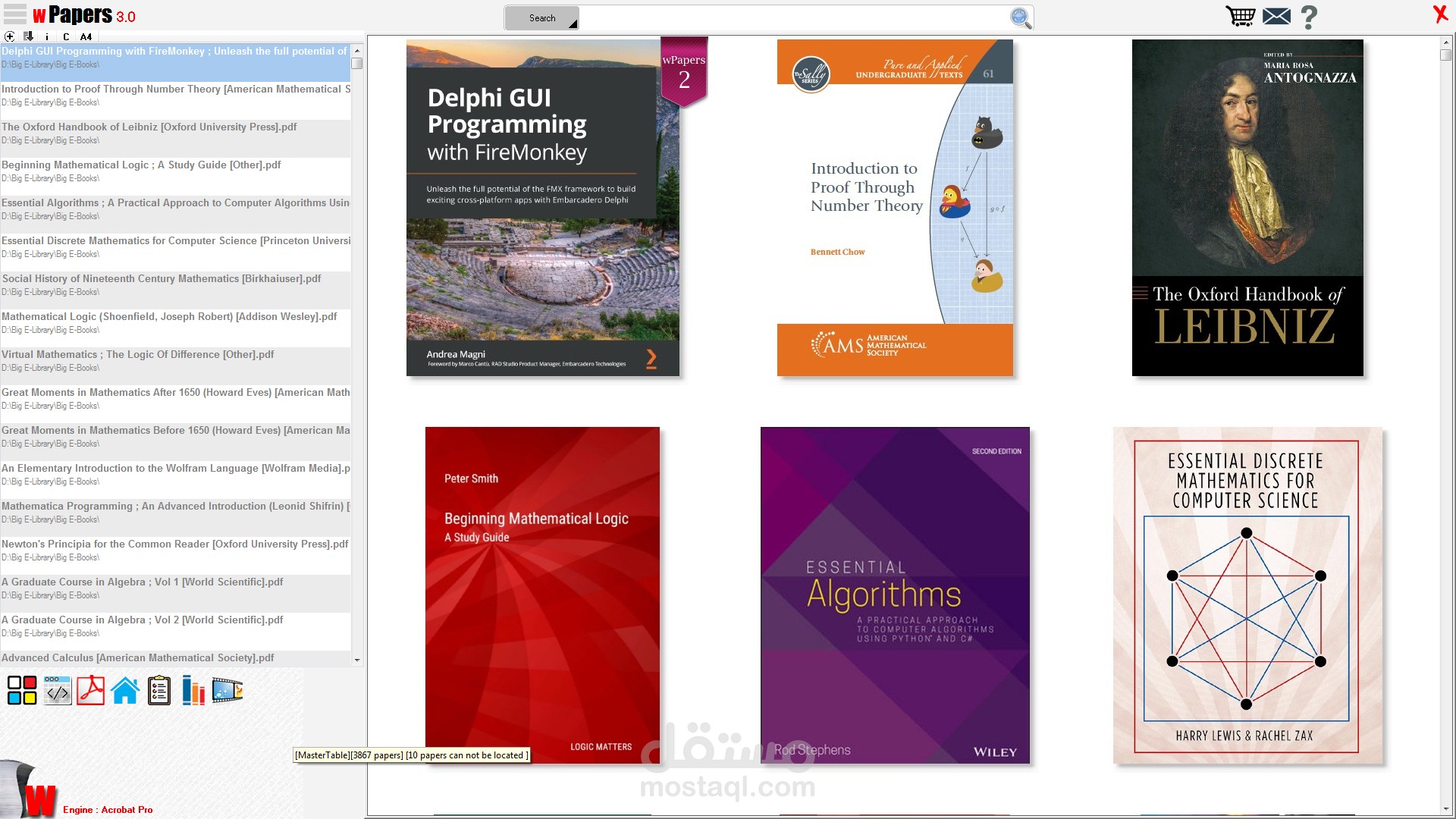Select Great Moments in Mathematics After 1650

click(x=175, y=403)
